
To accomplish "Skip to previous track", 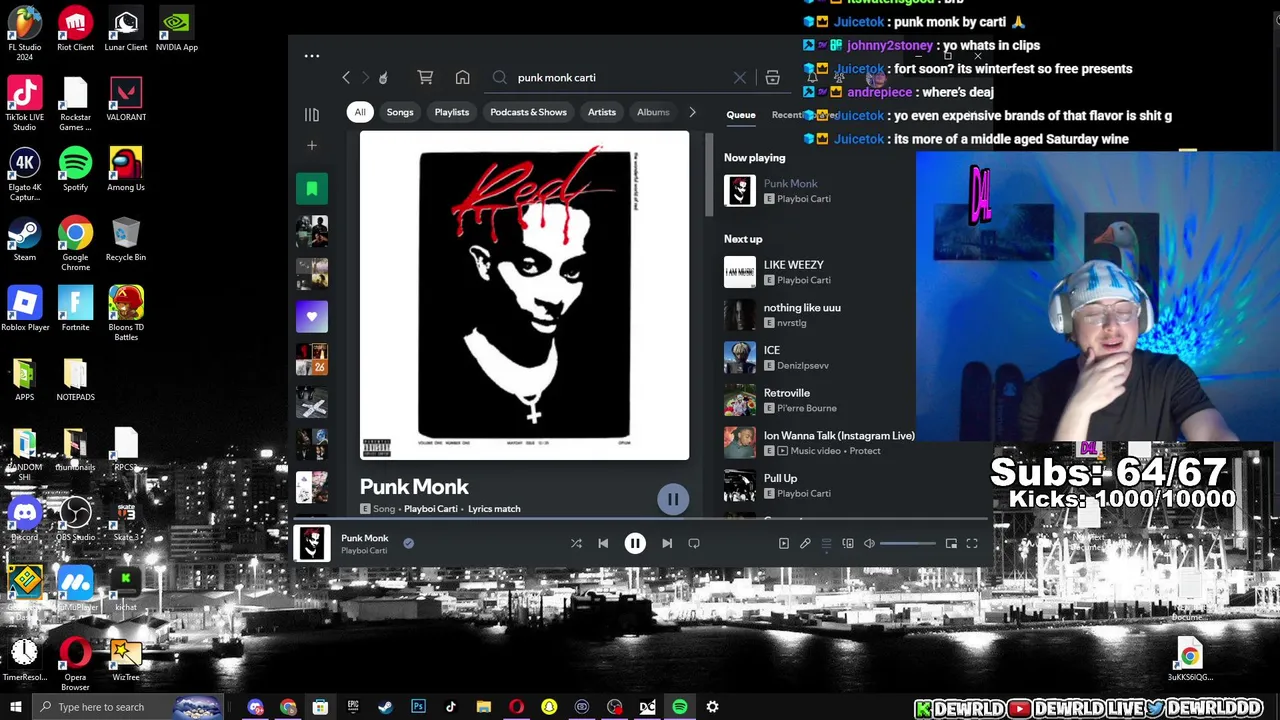I will pyautogui.click(x=603, y=543).
